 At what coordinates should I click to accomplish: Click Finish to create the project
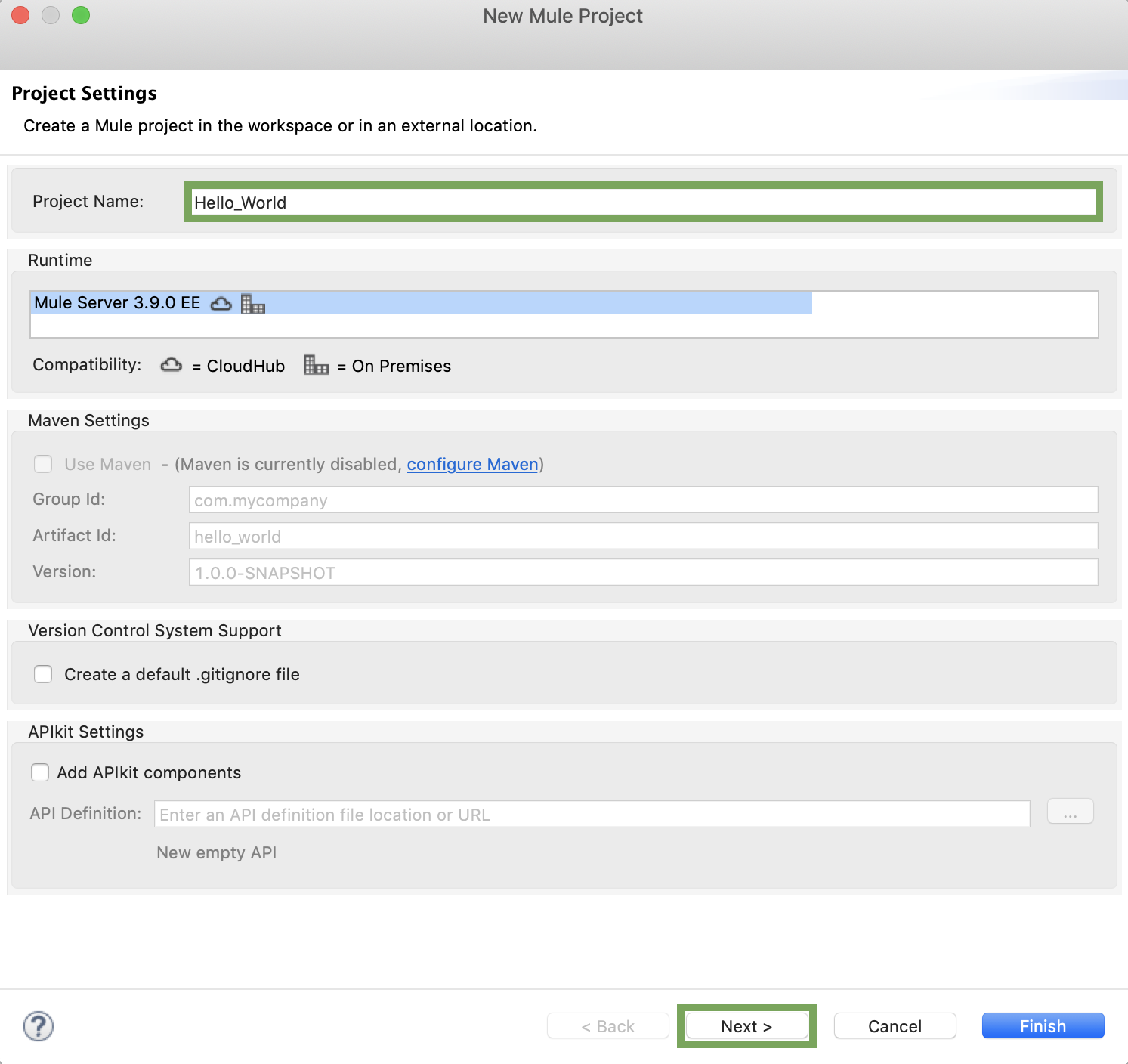[x=1043, y=1026]
